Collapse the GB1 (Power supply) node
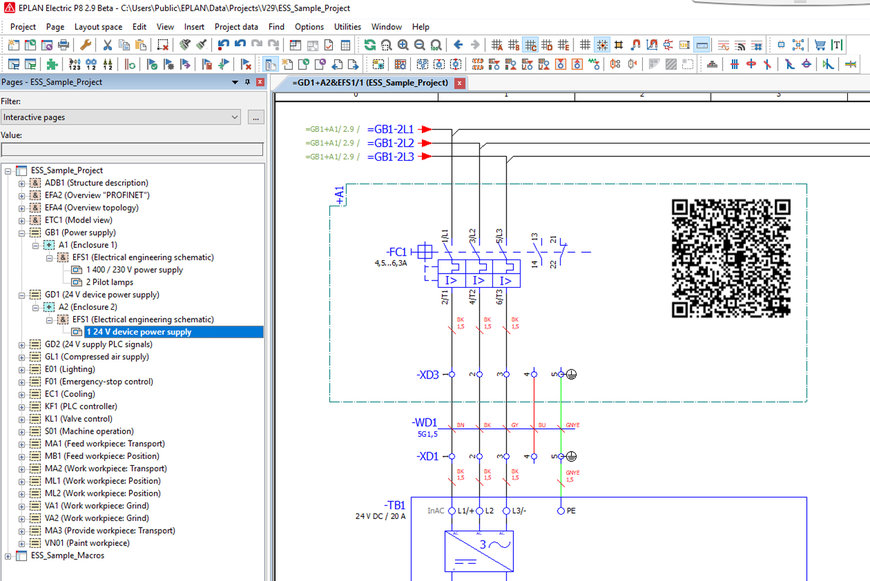 pos(22,233)
